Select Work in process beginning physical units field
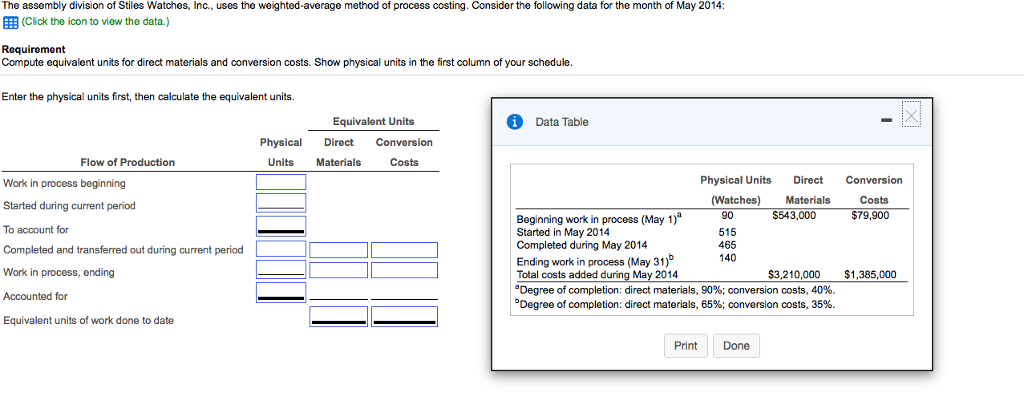Screen dimensions: 1024x417 281,182
